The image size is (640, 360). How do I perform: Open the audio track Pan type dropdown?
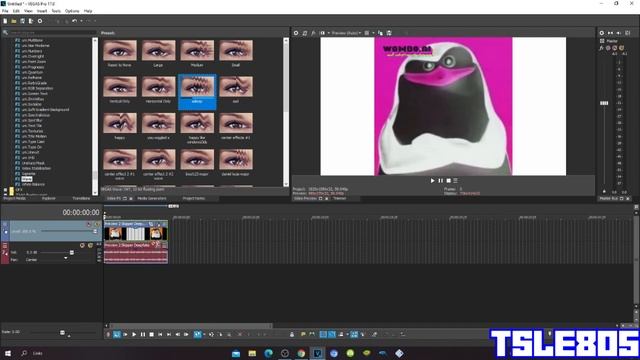click(66, 259)
